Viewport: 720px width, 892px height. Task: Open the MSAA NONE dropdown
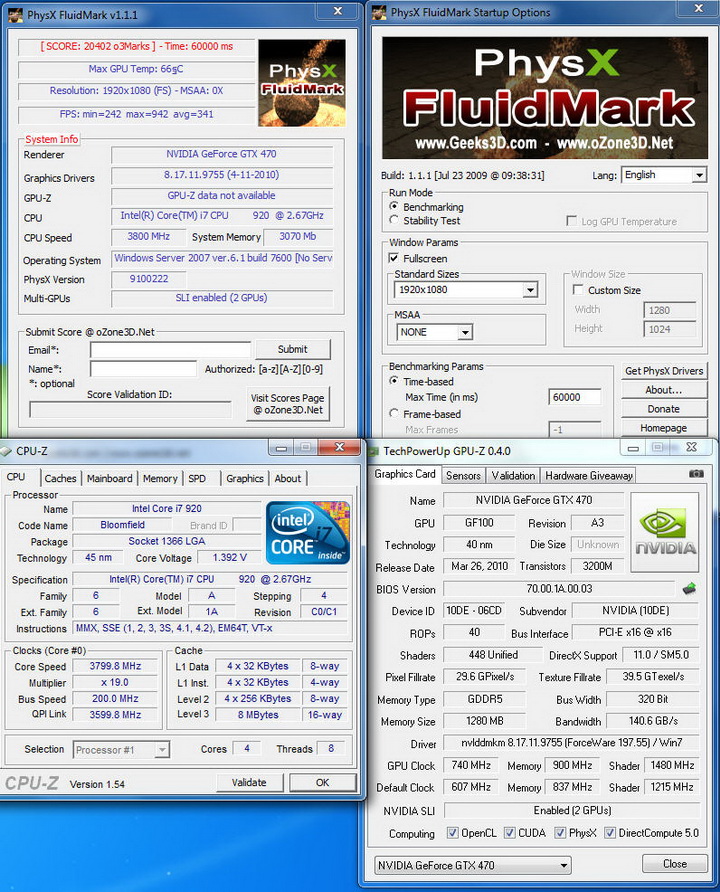click(465, 332)
